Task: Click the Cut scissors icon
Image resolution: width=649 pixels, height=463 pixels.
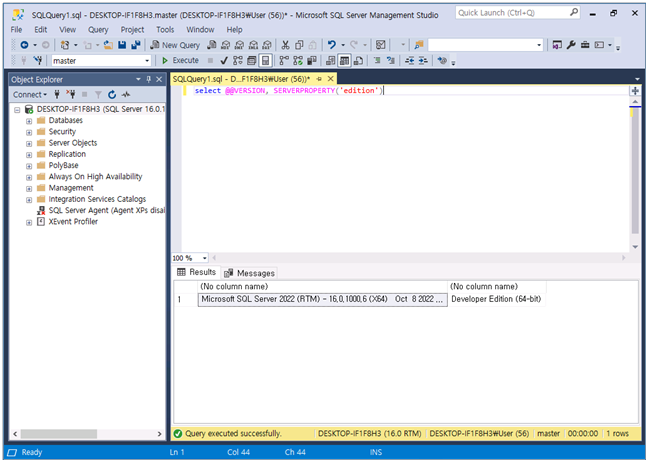Action: click(x=285, y=45)
